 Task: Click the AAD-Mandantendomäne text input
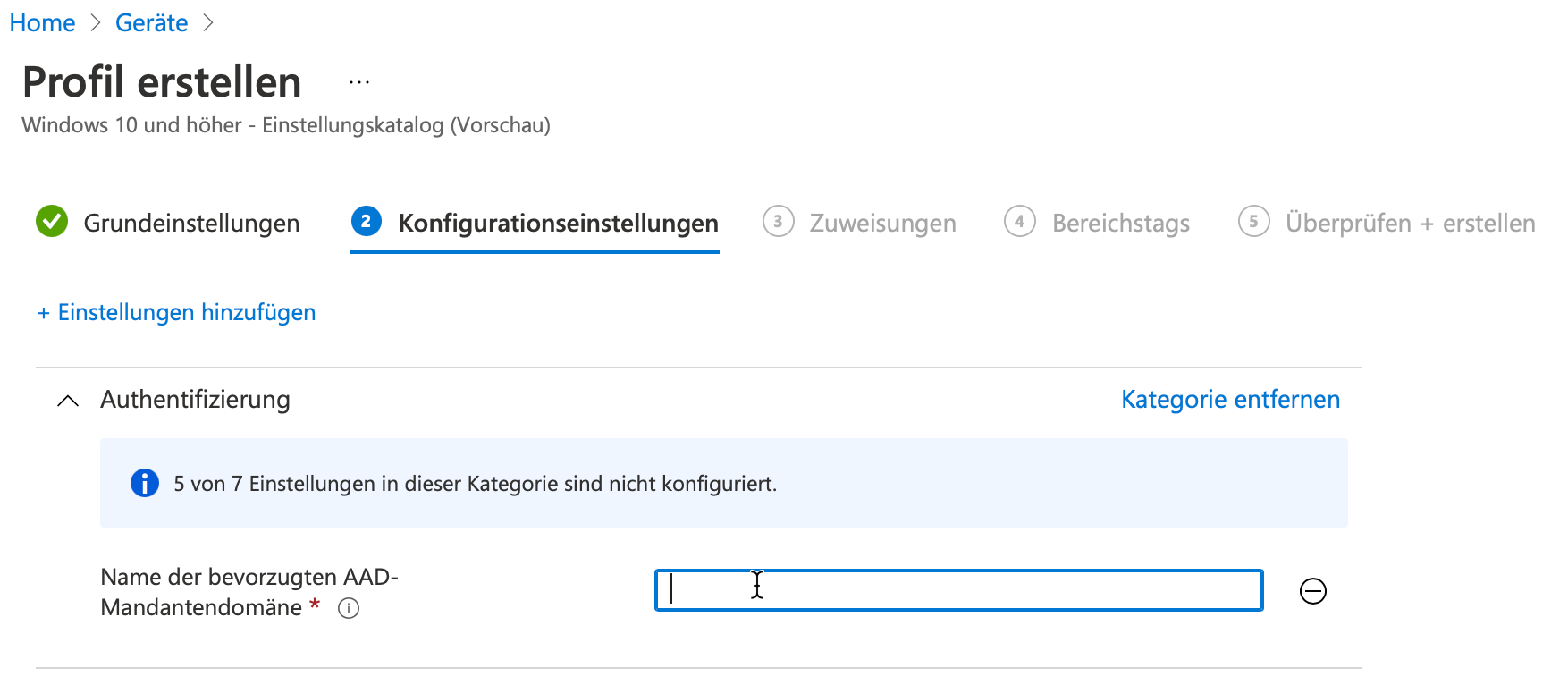click(957, 590)
